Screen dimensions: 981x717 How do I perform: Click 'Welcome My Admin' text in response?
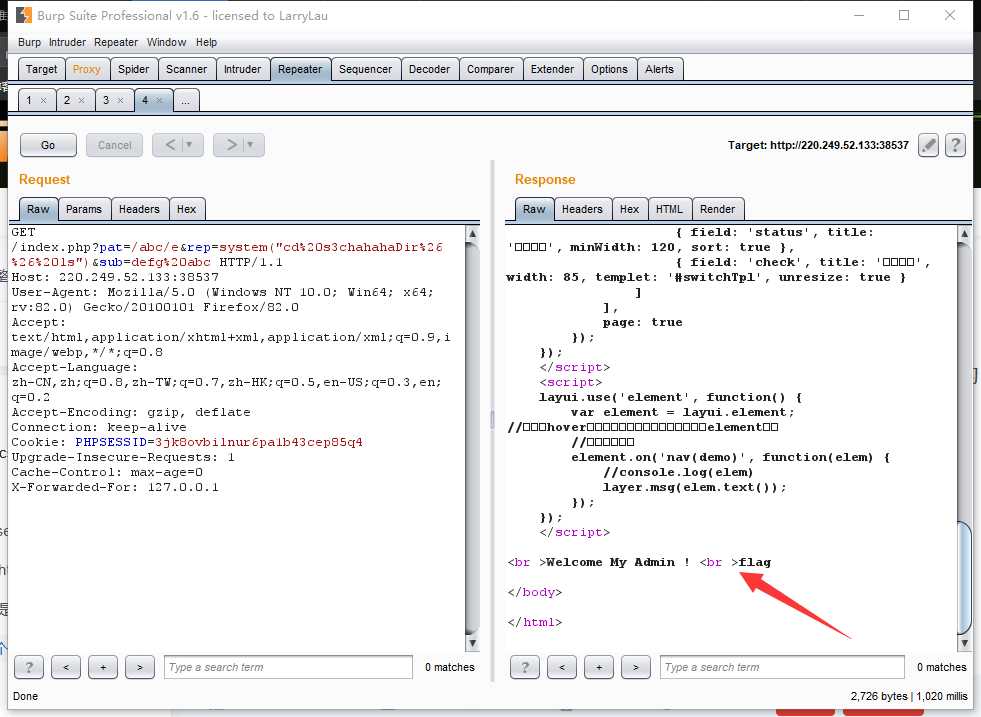611,562
